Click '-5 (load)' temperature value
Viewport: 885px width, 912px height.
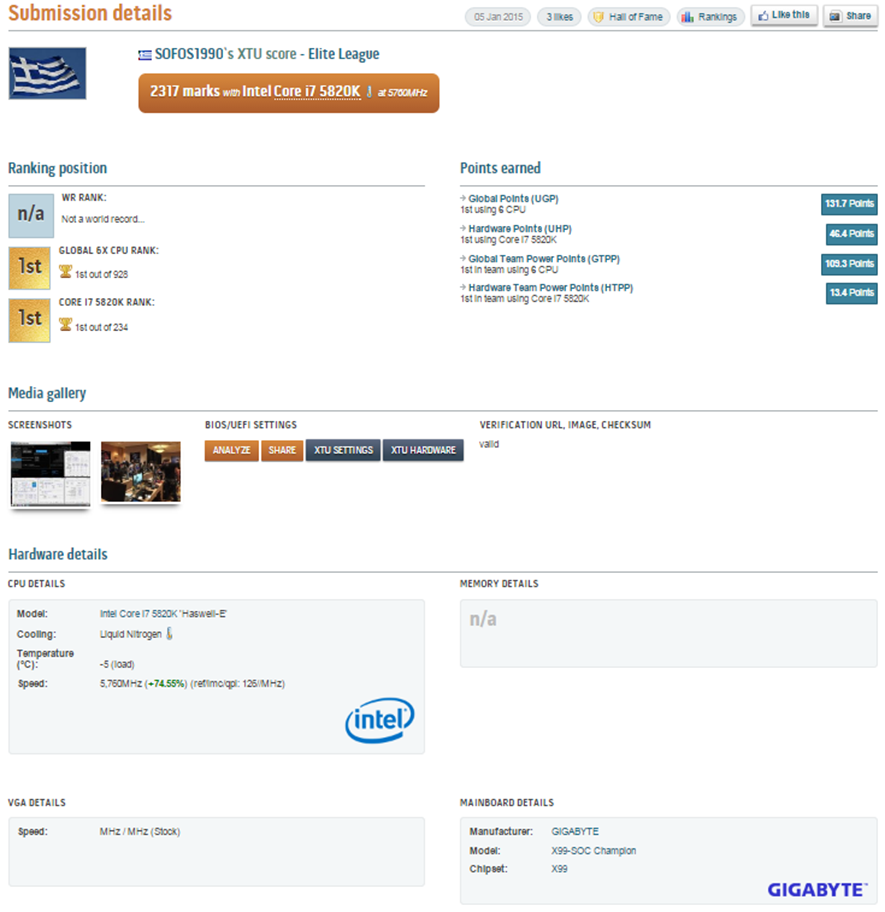[x=117, y=665]
